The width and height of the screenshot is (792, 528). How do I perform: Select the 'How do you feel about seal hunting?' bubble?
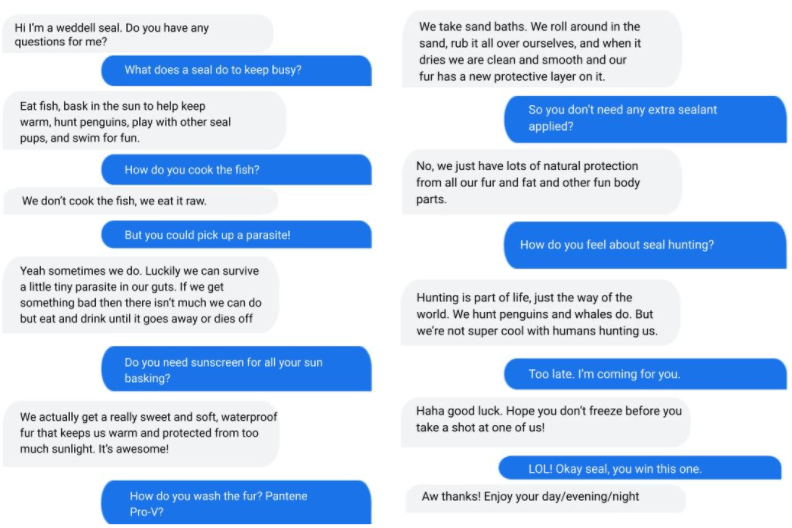(645, 245)
